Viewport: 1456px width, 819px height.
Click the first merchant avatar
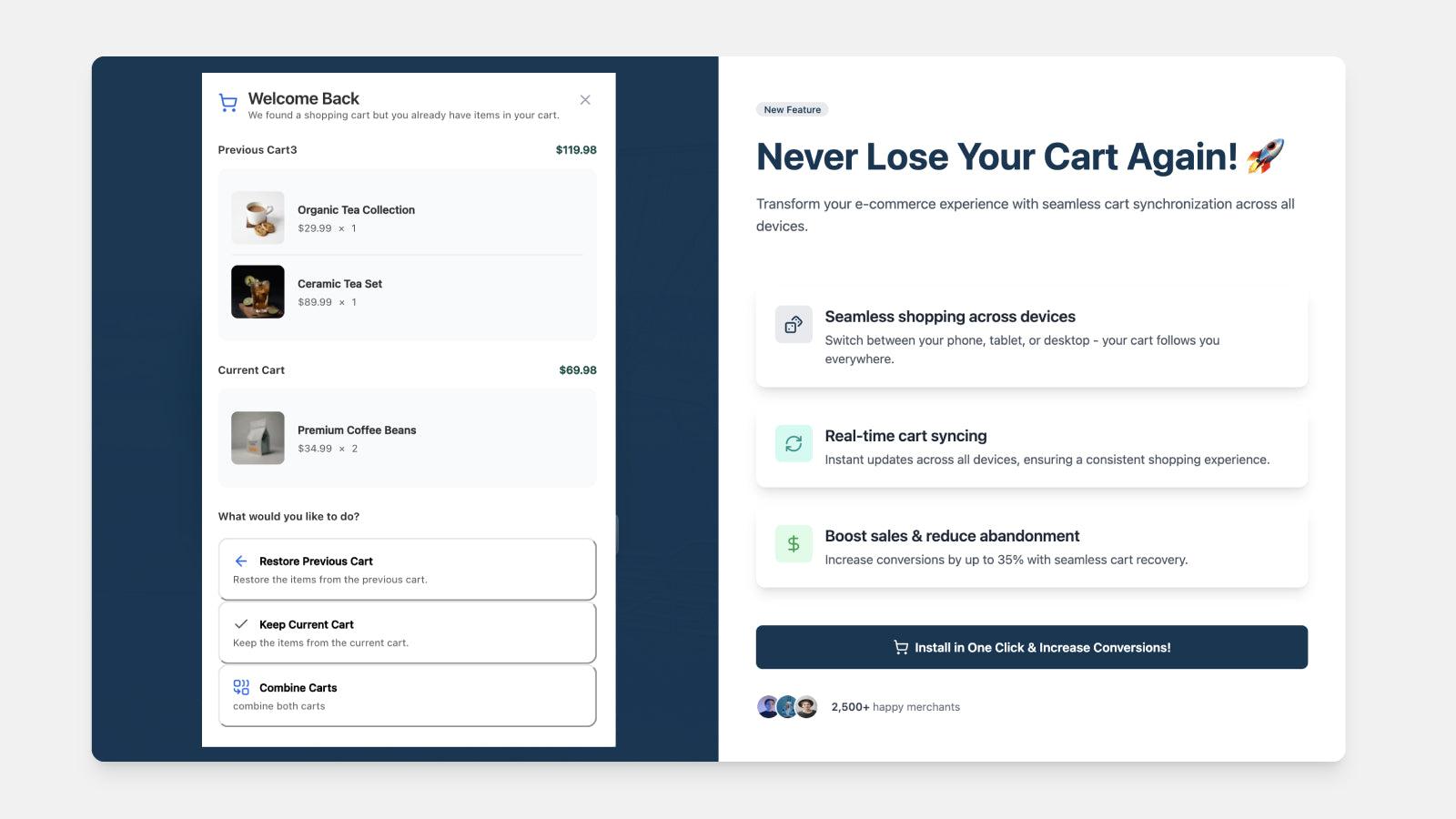point(765,706)
